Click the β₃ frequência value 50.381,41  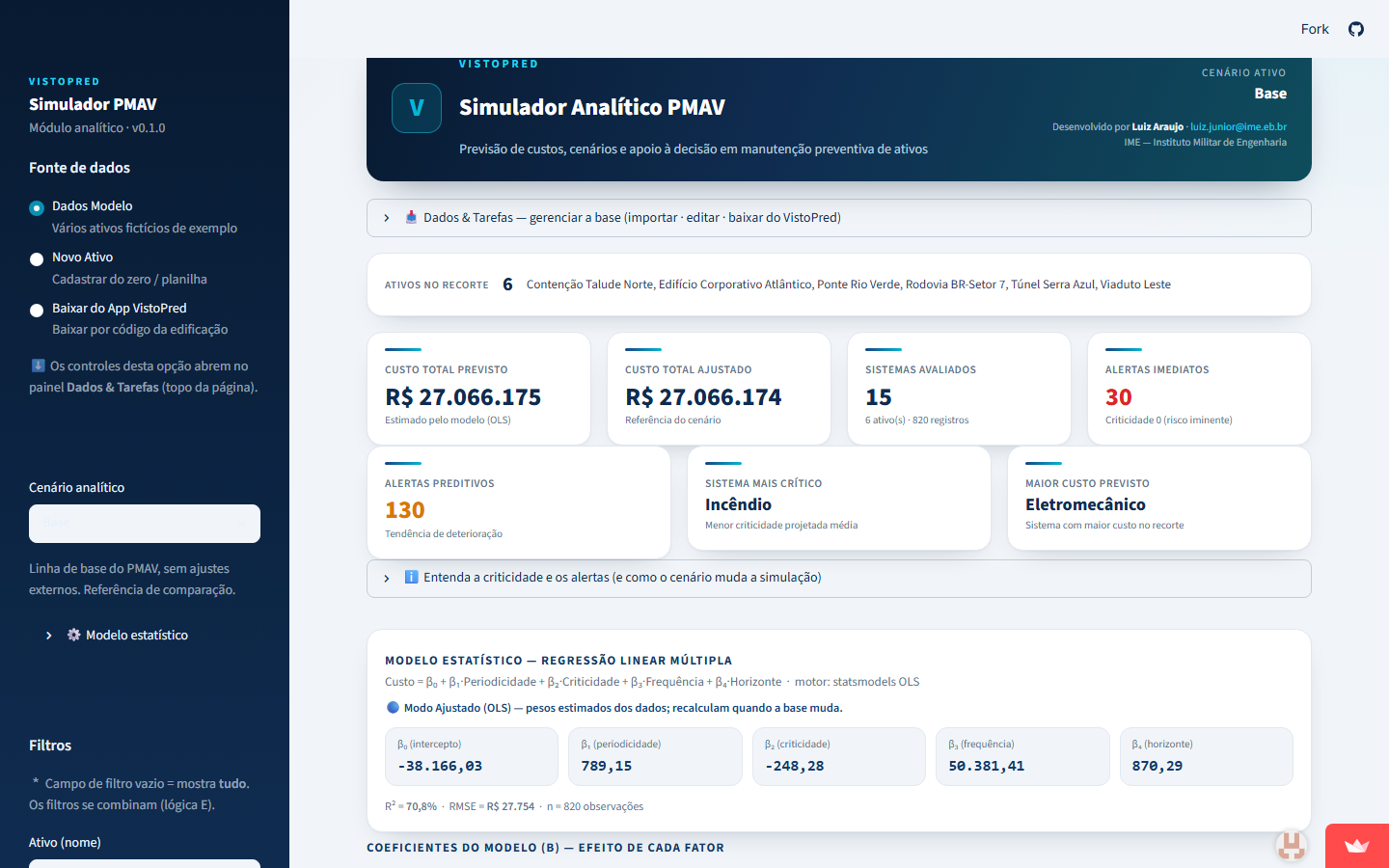987,766
